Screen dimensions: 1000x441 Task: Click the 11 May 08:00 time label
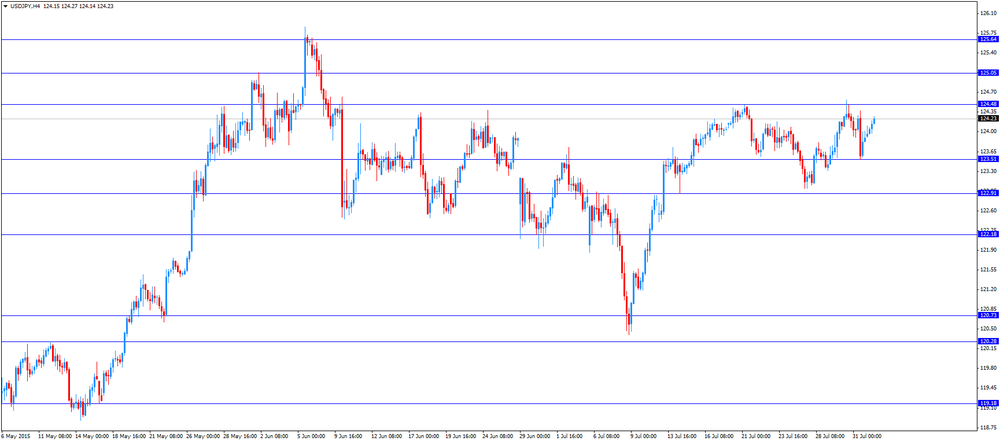tap(54, 436)
